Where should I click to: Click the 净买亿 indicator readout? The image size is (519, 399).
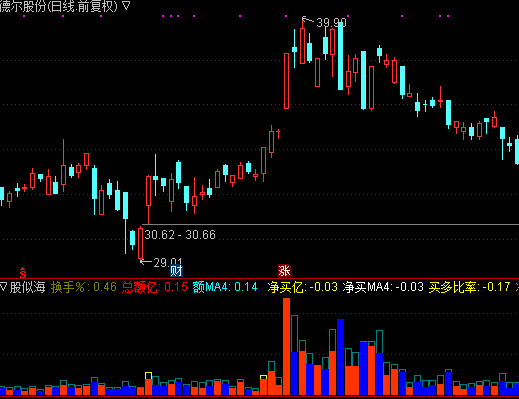point(303,287)
